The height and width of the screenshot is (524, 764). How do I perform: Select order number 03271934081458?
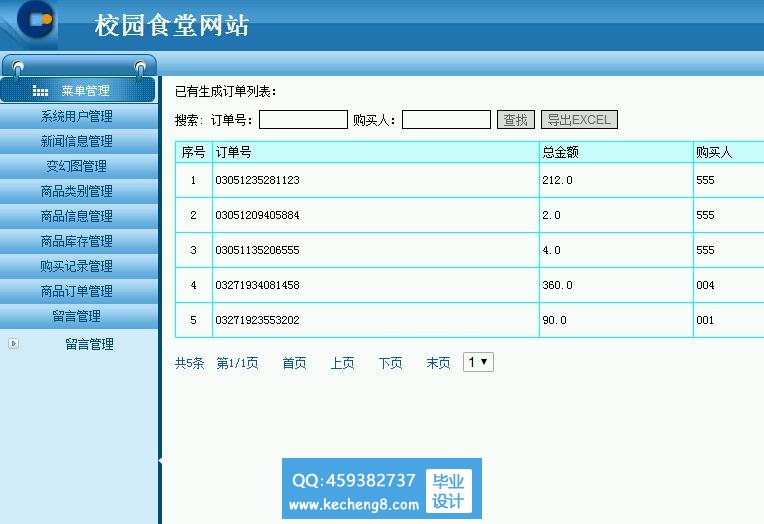257,286
